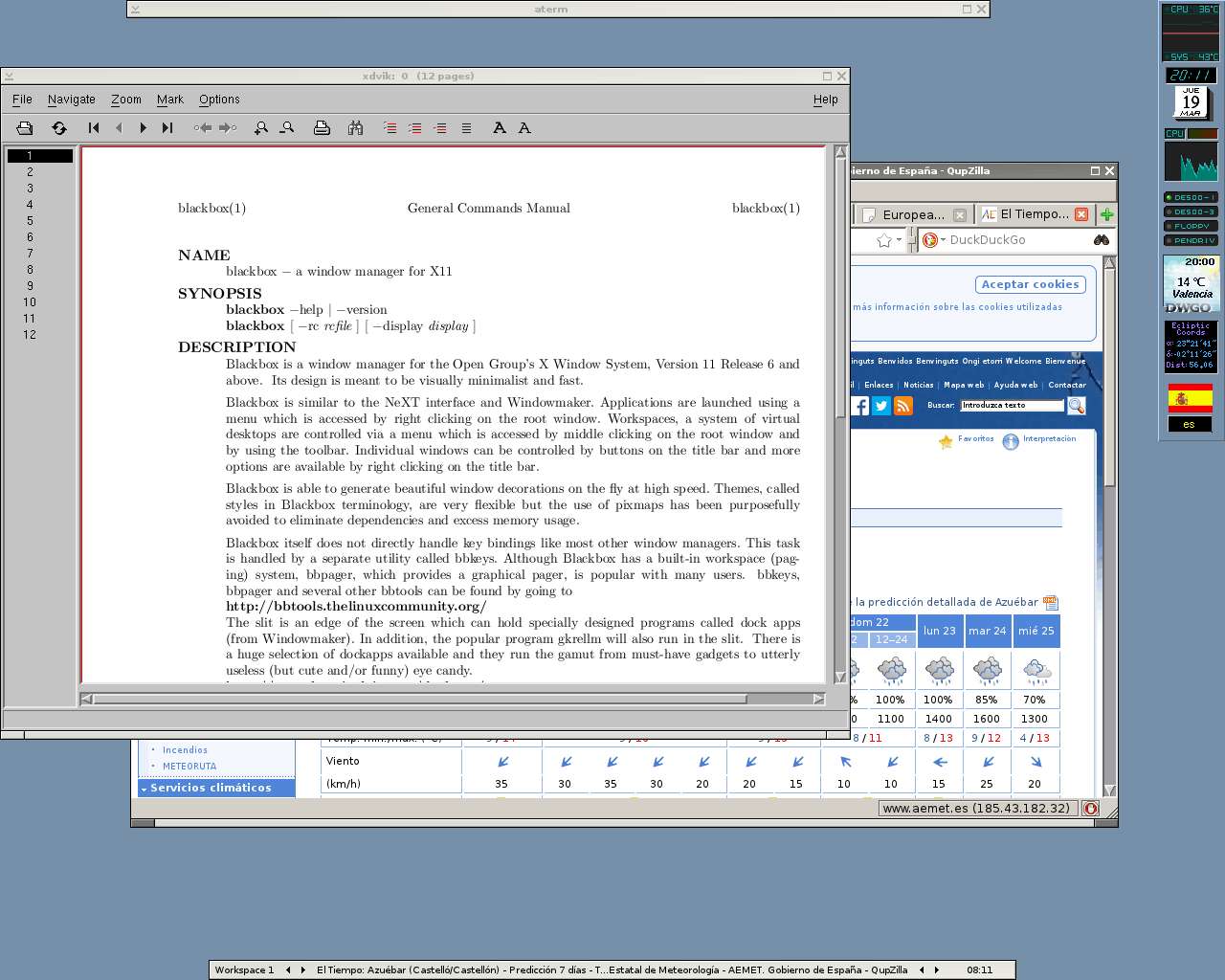
Task: Click the third page-marking list icon in xdvik
Action: pos(440,127)
